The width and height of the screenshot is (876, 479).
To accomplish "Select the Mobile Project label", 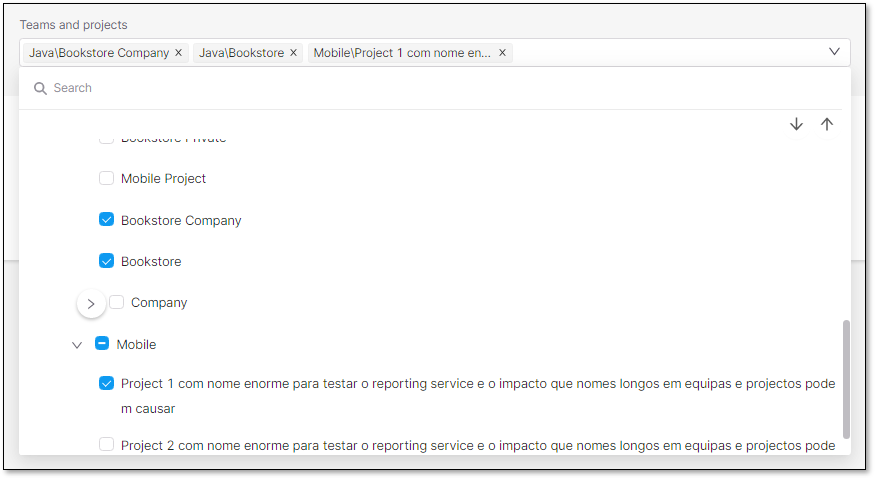I will click(163, 179).
